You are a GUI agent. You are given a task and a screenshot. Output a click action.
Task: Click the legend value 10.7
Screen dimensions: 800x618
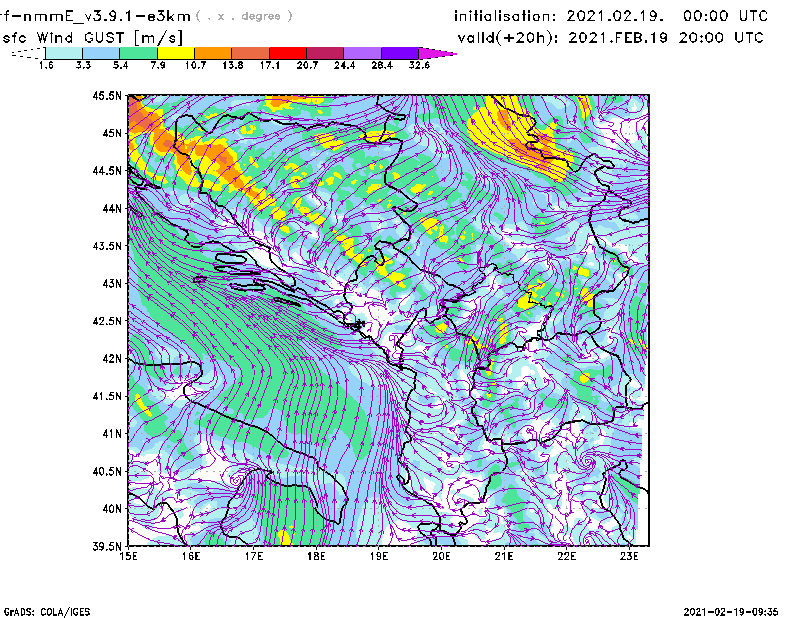195,65
